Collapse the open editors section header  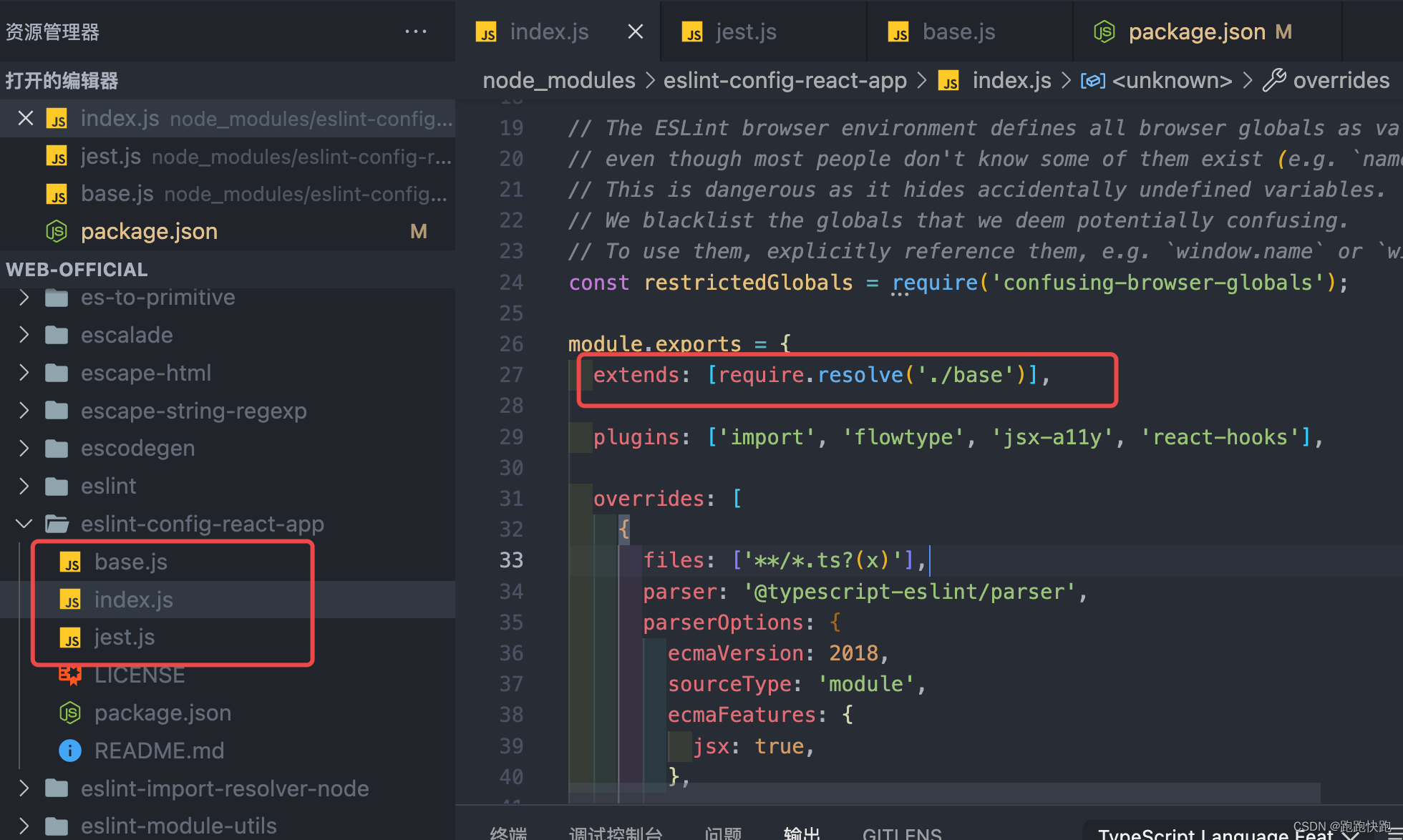click(228, 80)
